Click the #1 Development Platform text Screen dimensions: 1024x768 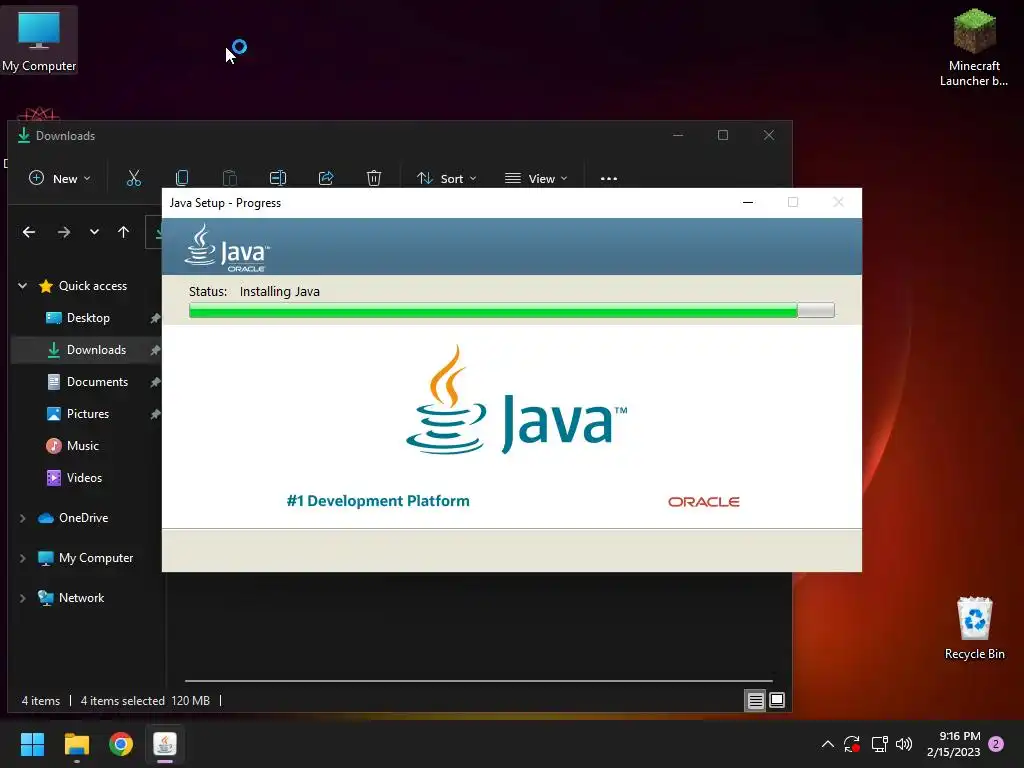click(378, 501)
